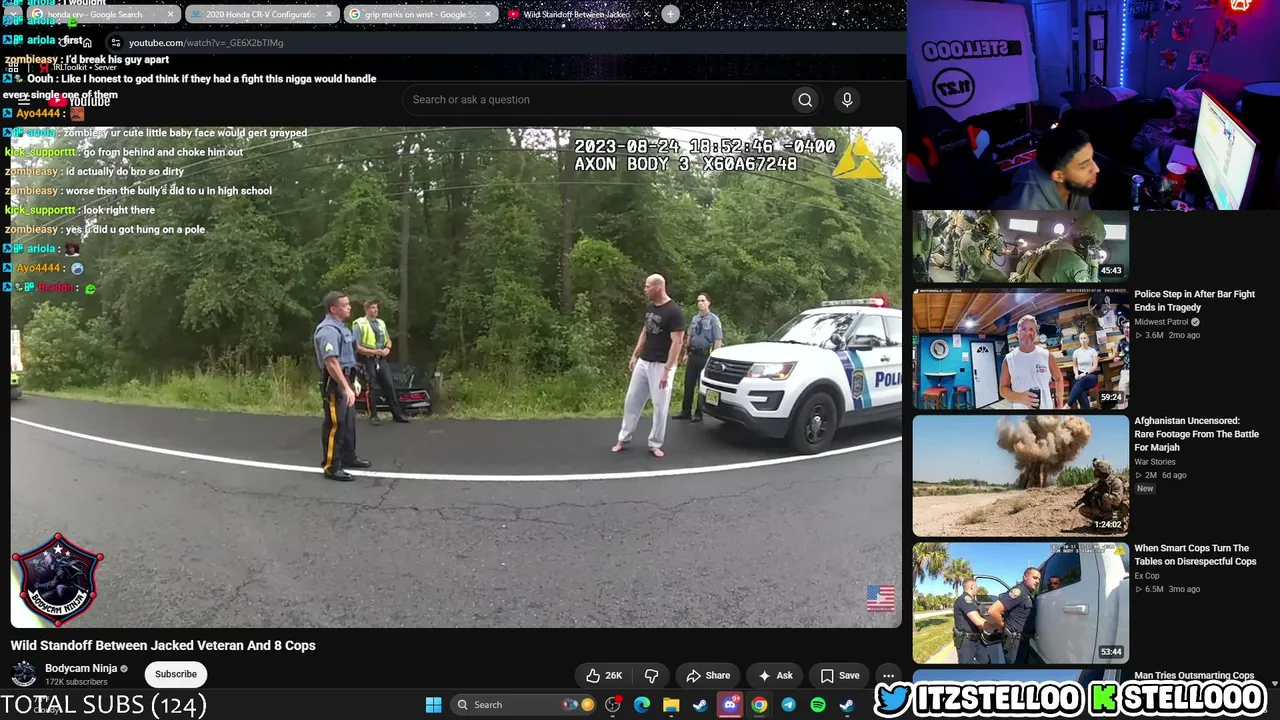Click the Windows taskbar Search box

pos(522,705)
